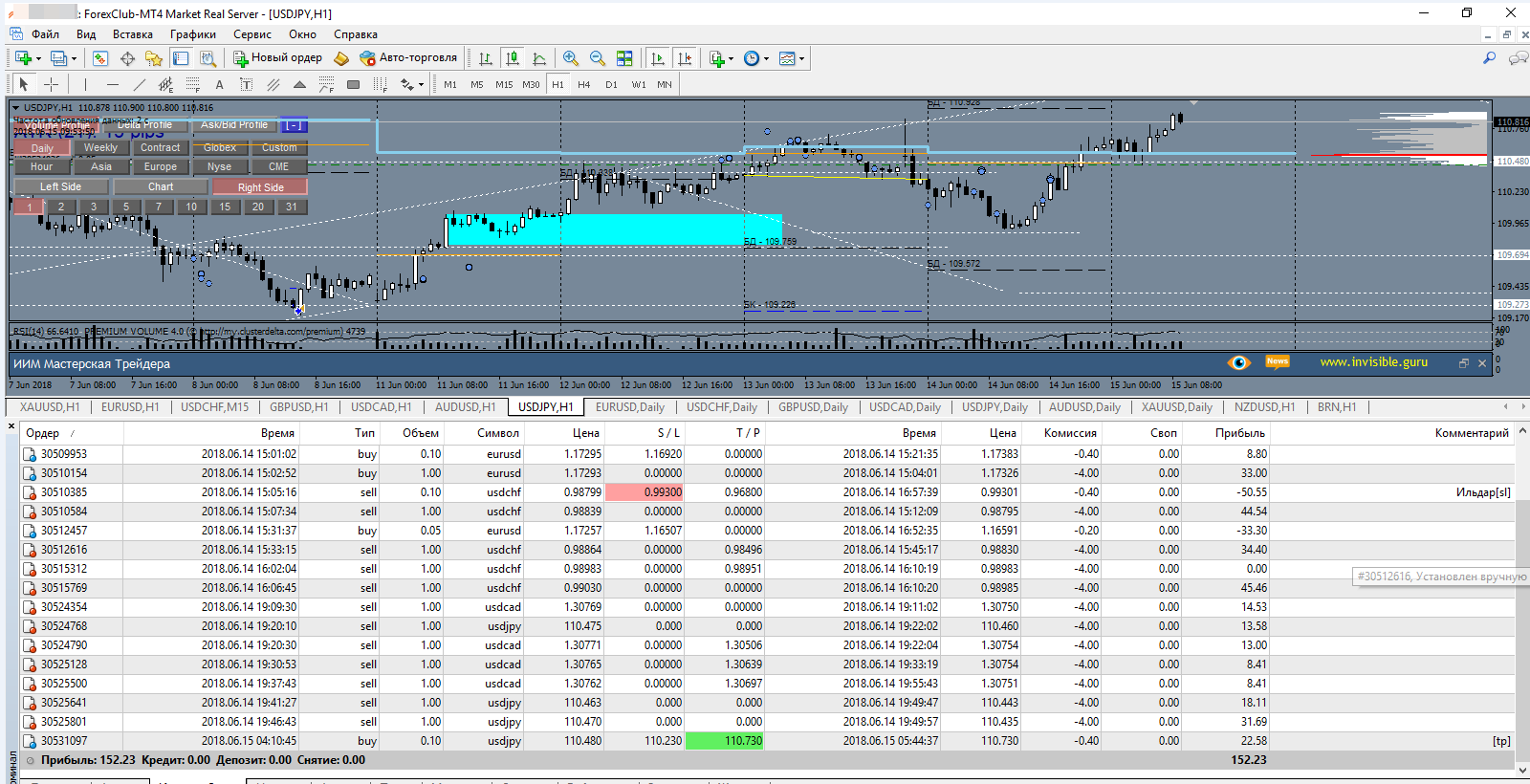
Task: Open the Графики menu
Action: point(192,34)
